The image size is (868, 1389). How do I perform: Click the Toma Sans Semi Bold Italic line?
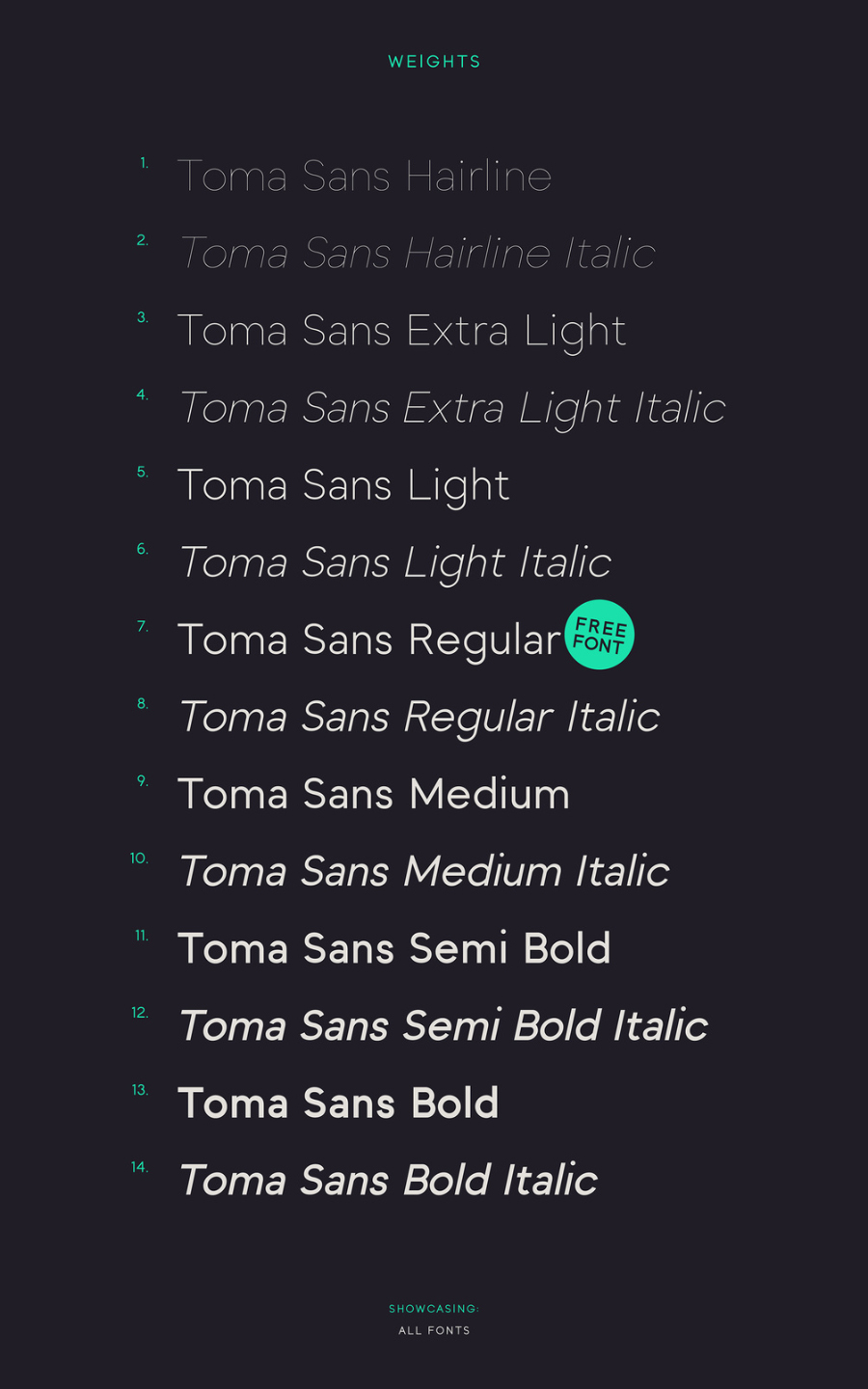444,1025
